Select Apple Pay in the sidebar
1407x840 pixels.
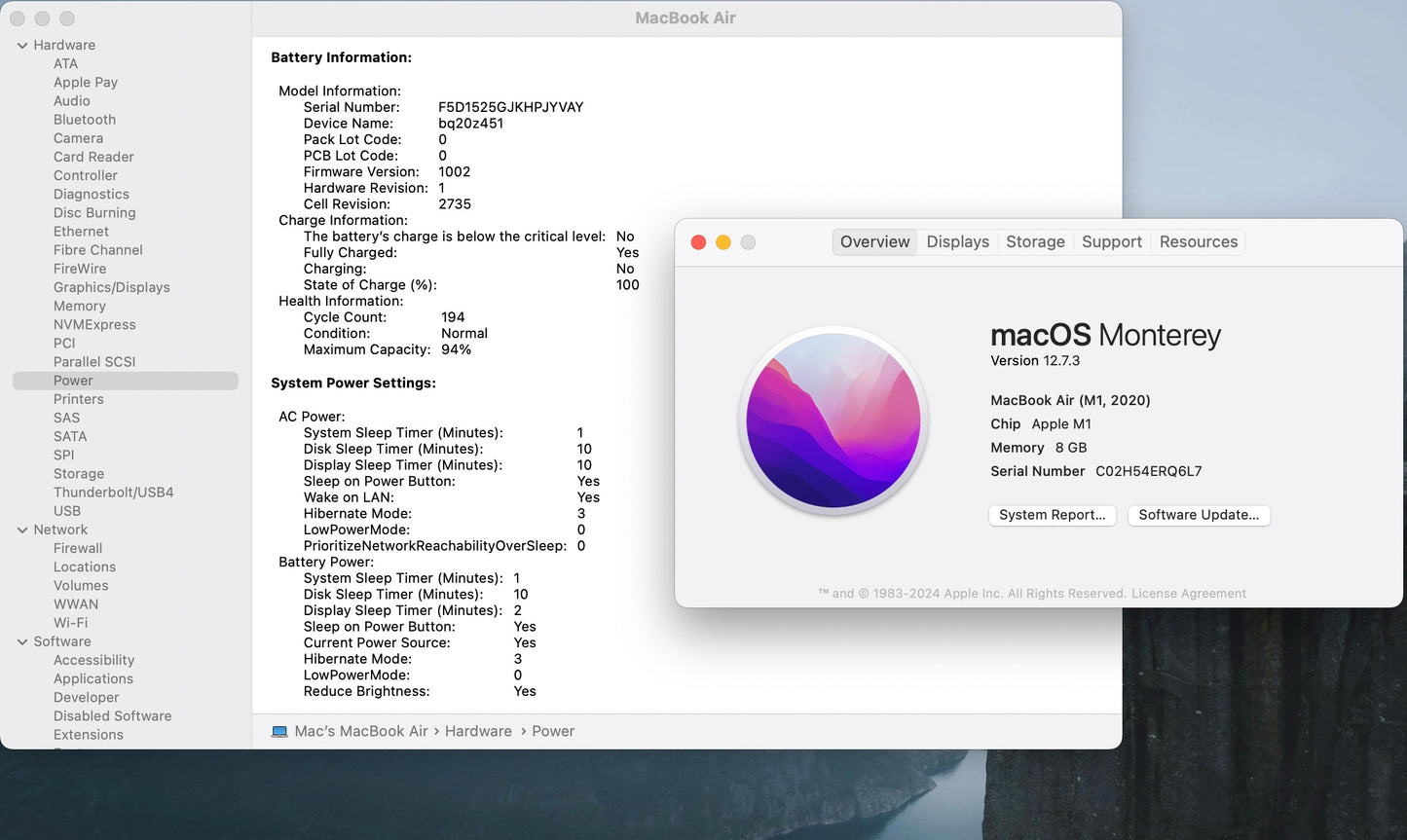click(x=86, y=83)
